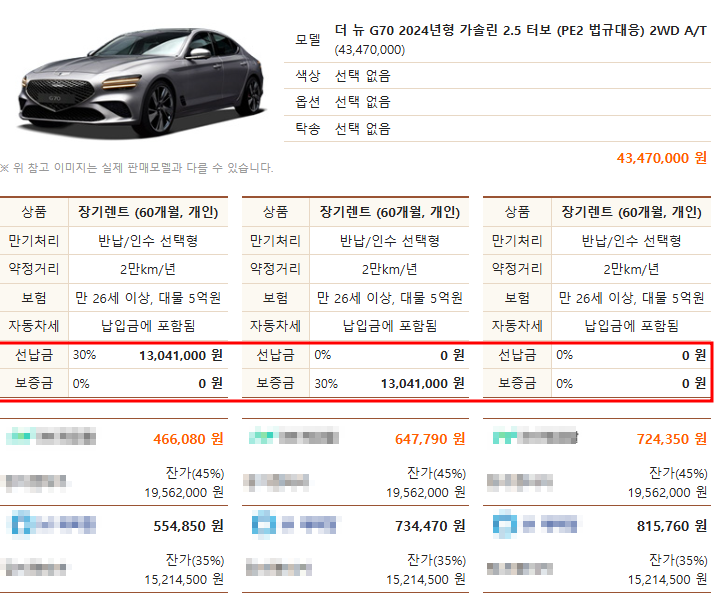This screenshot has width=724, height=598.
Task: Click the monthly price '554,850 원'
Action: 188,526
